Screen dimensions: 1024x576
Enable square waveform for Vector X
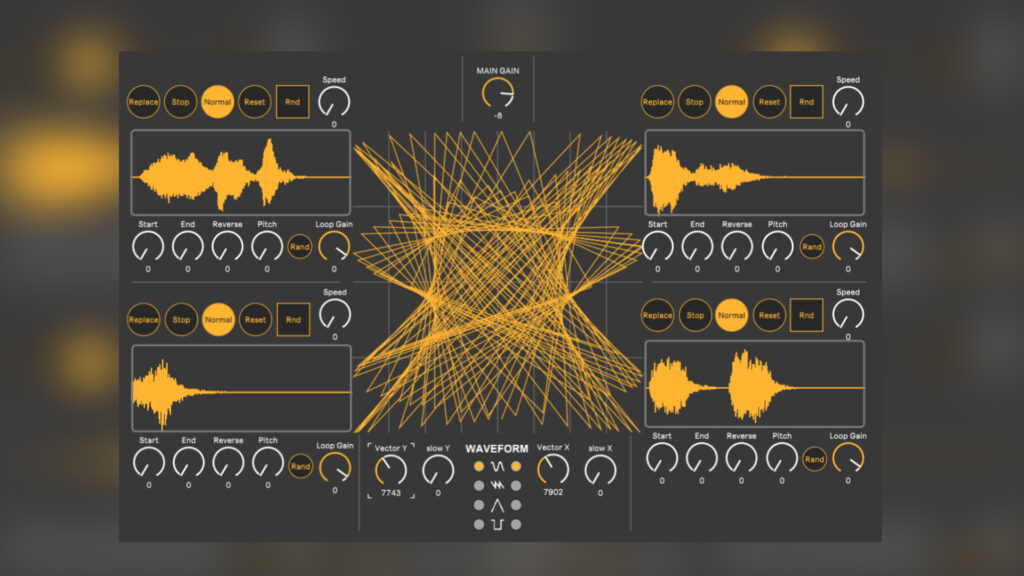(x=517, y=523)
